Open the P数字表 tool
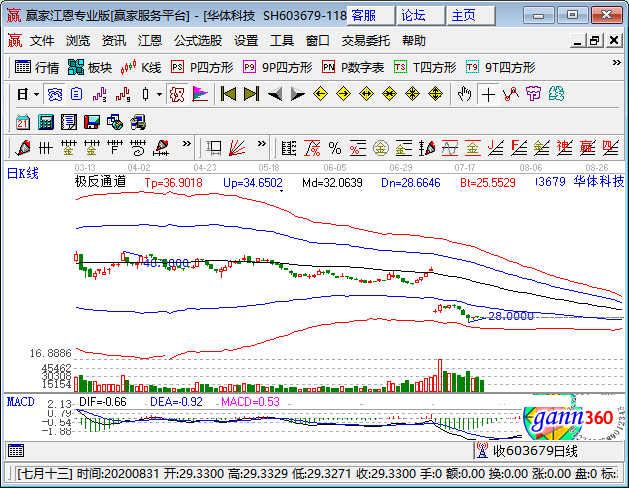 [x=353, y=67]
